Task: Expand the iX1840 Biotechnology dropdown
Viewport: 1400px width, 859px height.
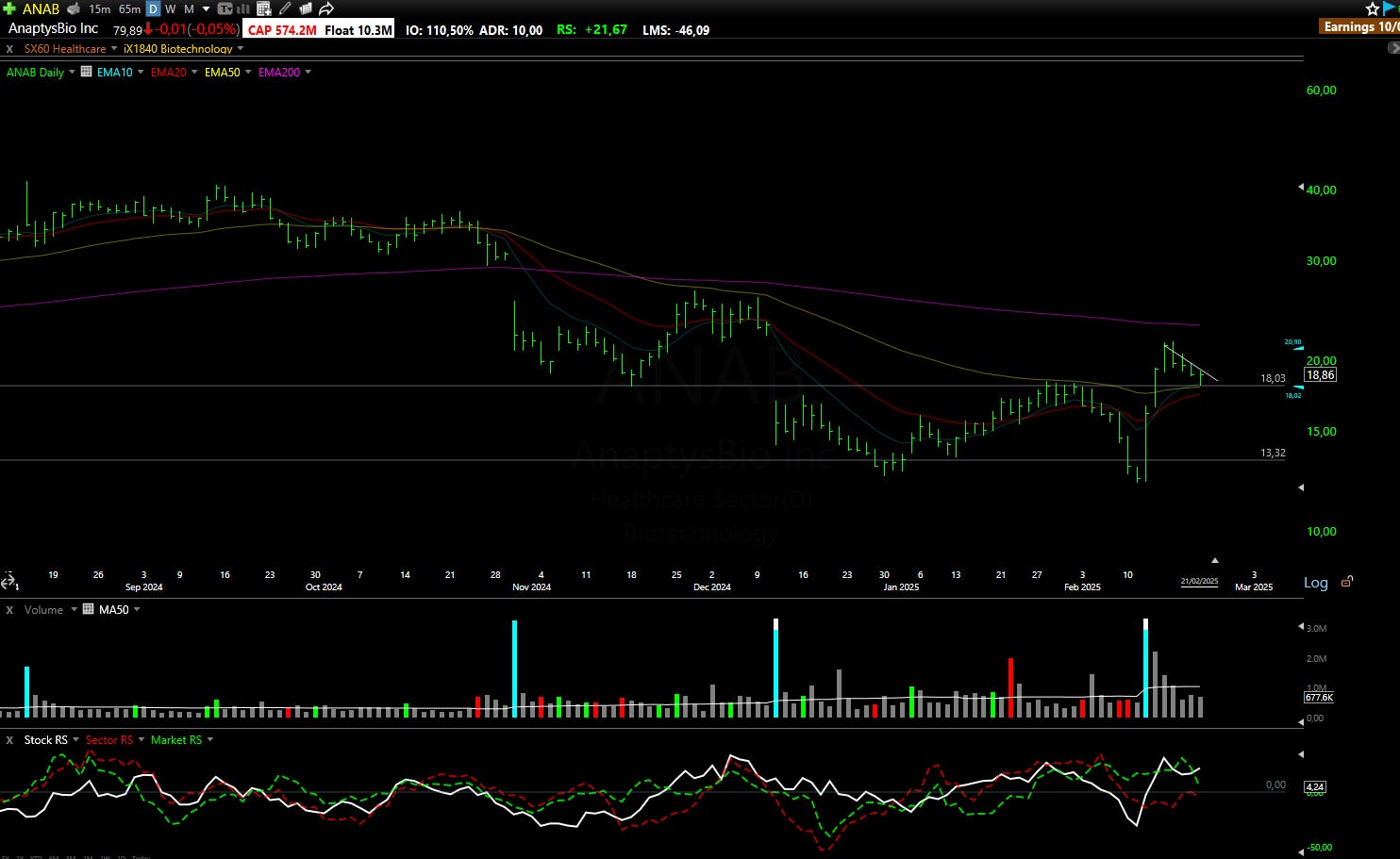Action: coord(241,49)
